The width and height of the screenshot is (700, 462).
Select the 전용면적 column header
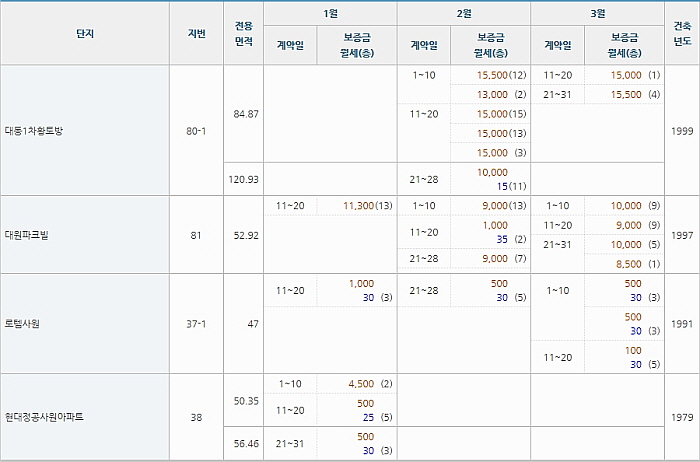click(x=244, y=34)
